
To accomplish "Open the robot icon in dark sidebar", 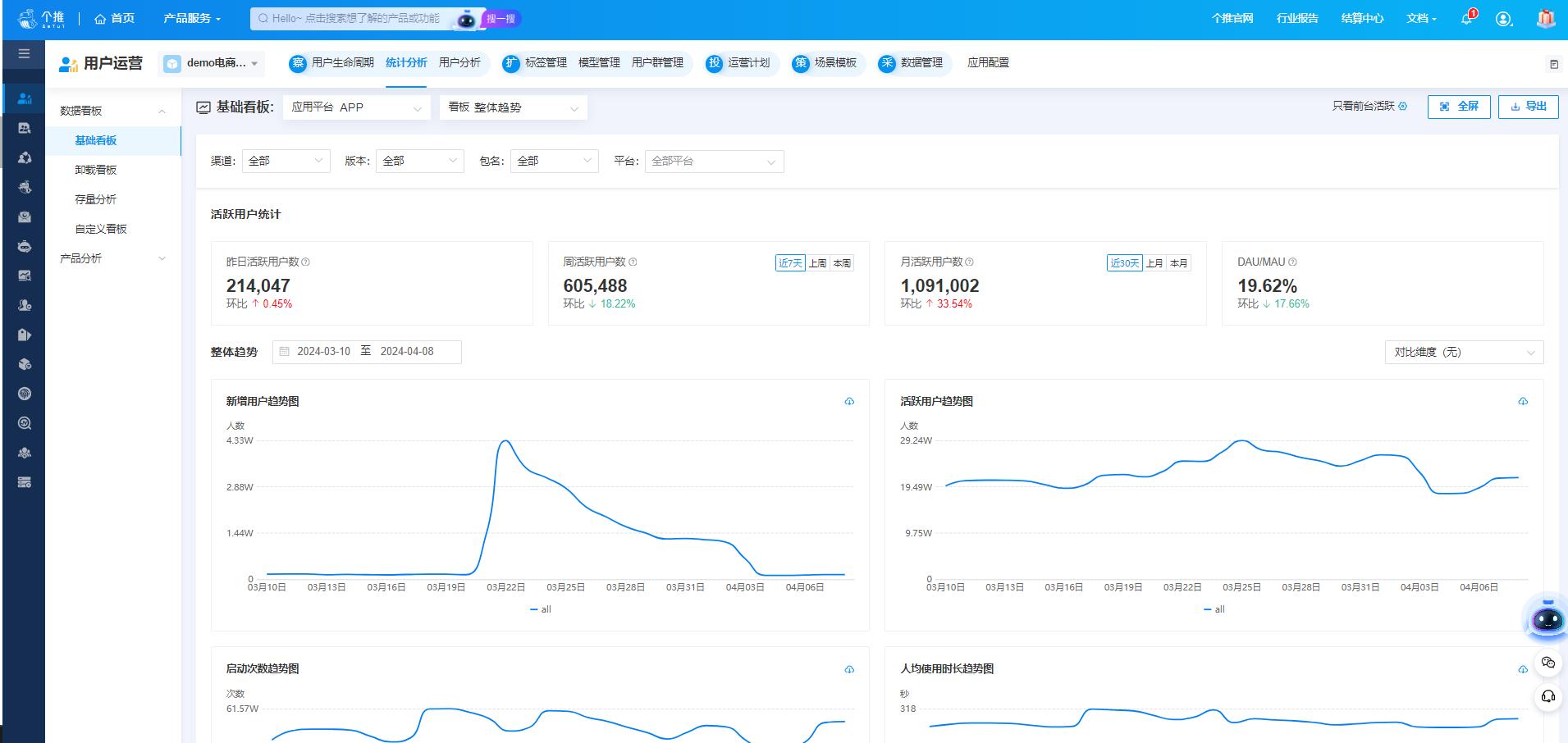I will point(25,246).
